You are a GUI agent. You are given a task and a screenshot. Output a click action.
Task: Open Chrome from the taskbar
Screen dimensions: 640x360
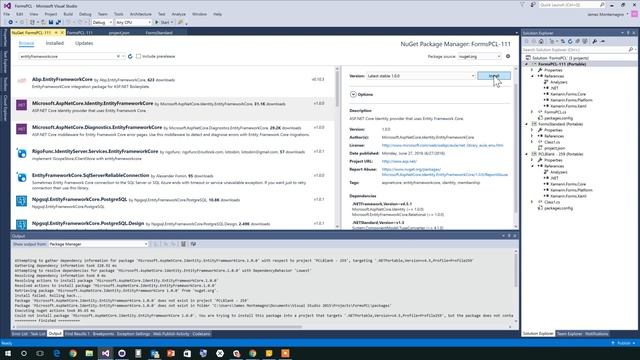73,353
